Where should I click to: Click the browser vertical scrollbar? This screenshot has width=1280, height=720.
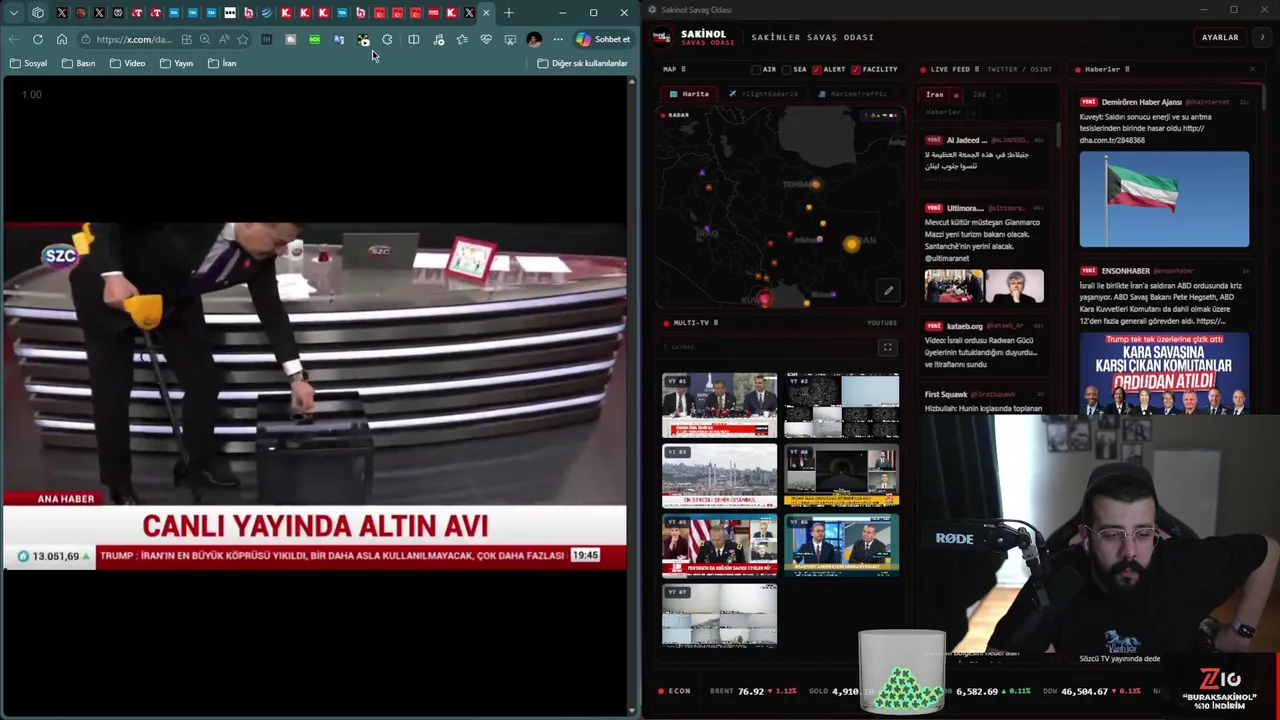(x=632, y=393)
